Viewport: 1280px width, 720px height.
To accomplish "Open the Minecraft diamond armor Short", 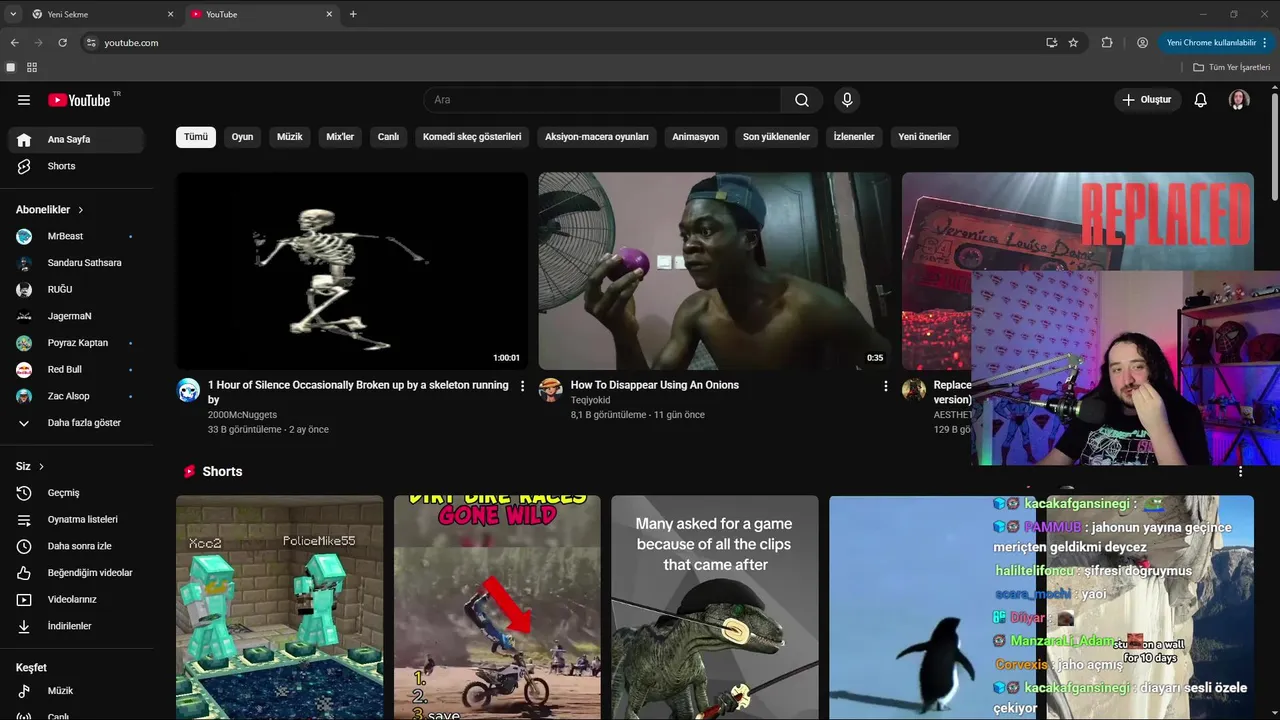I will pyautogui.click(x=279, y=608).
